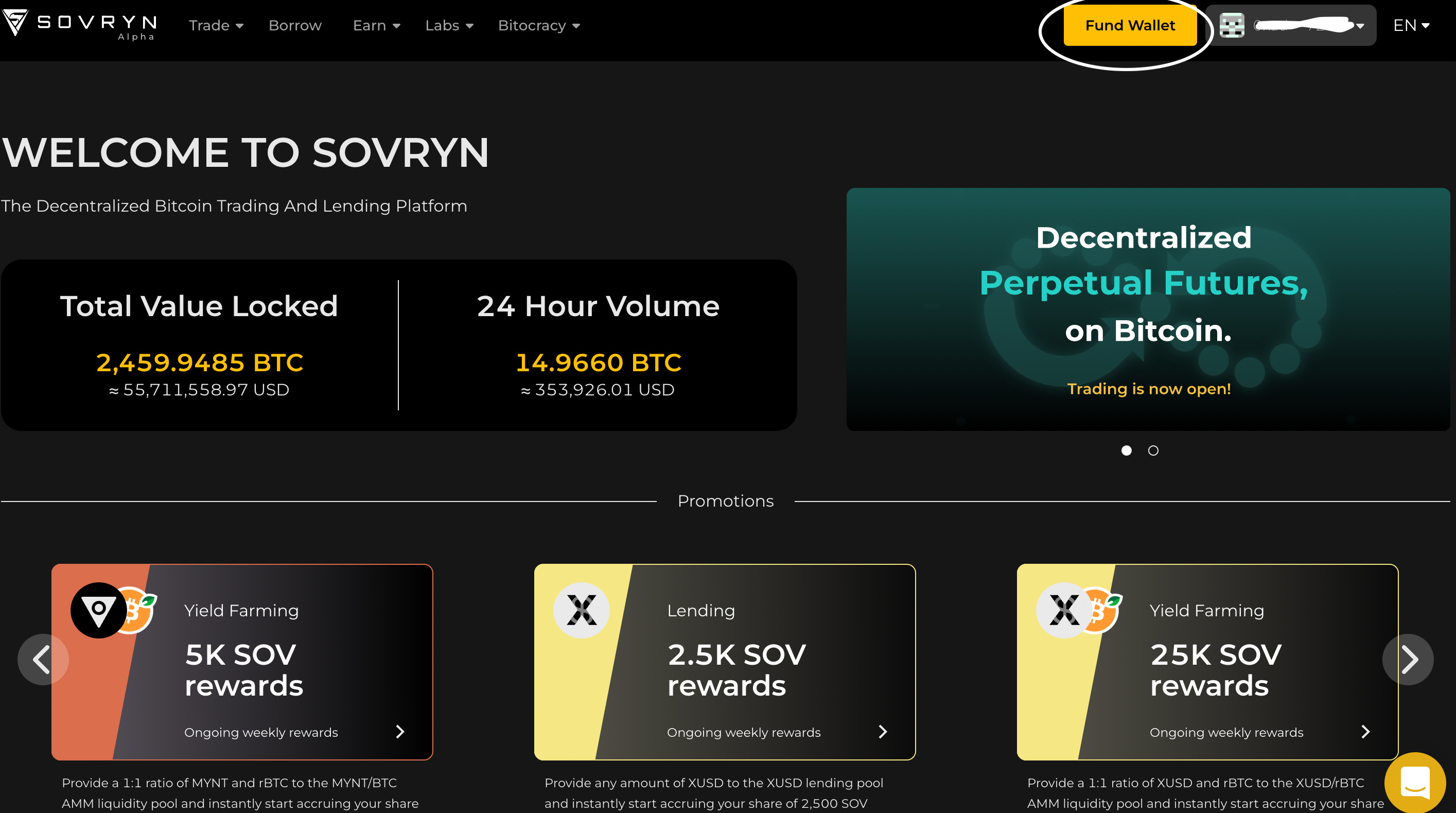Click the 55,711,558.97 USD value

click(199, 390)
